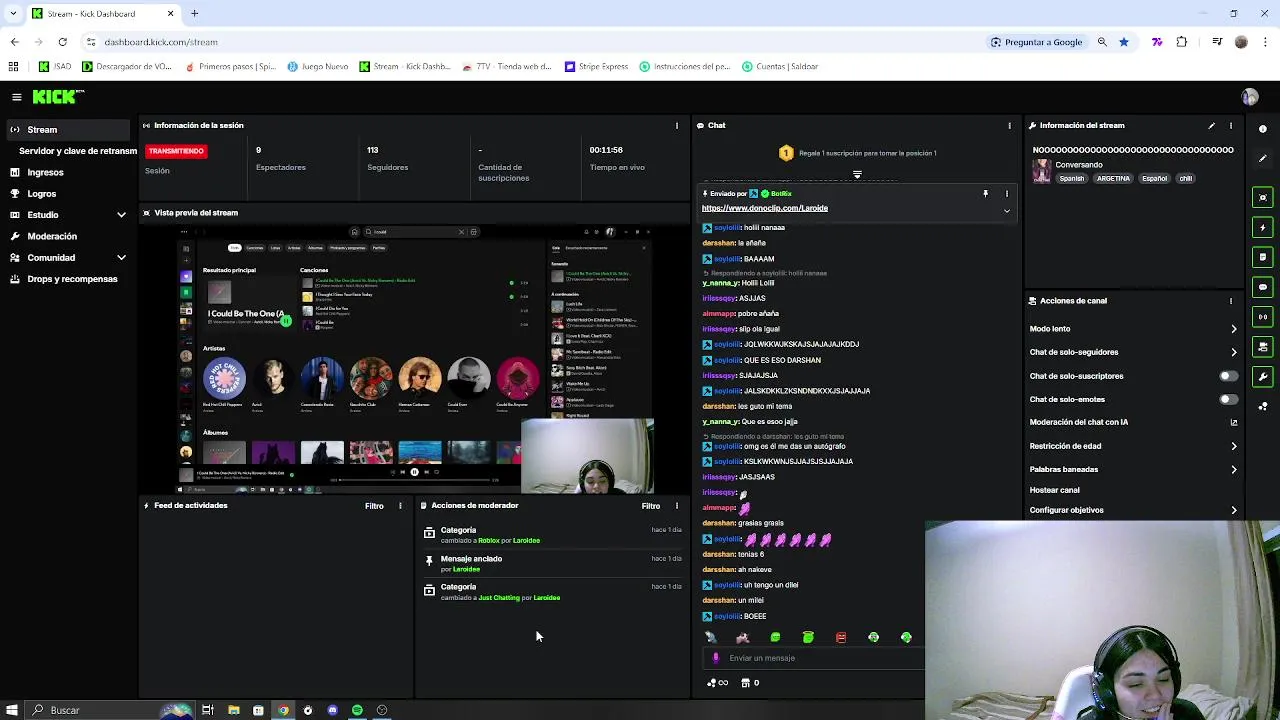Edit stream info with the pencil icon

1211,126
